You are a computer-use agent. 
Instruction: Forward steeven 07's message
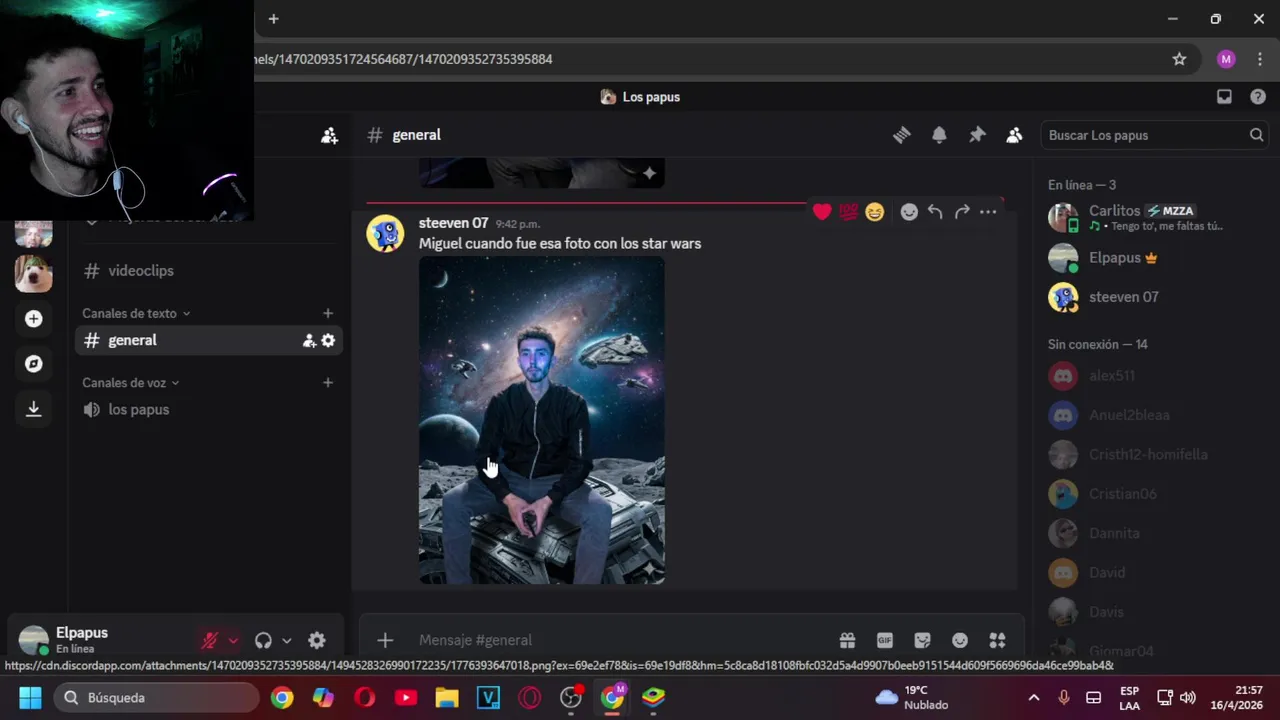coord(962,212)
